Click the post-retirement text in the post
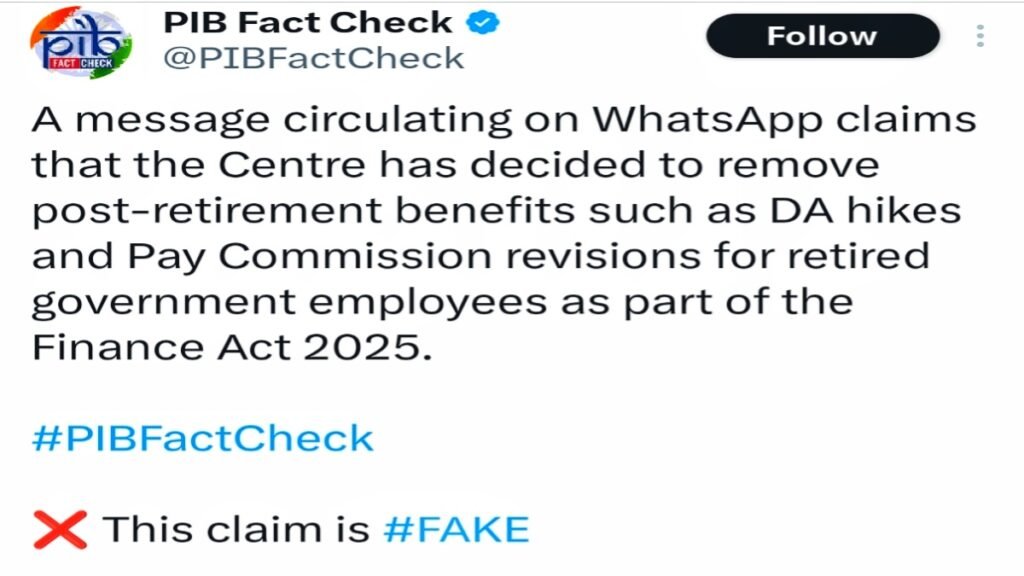 tap(207, 212)
